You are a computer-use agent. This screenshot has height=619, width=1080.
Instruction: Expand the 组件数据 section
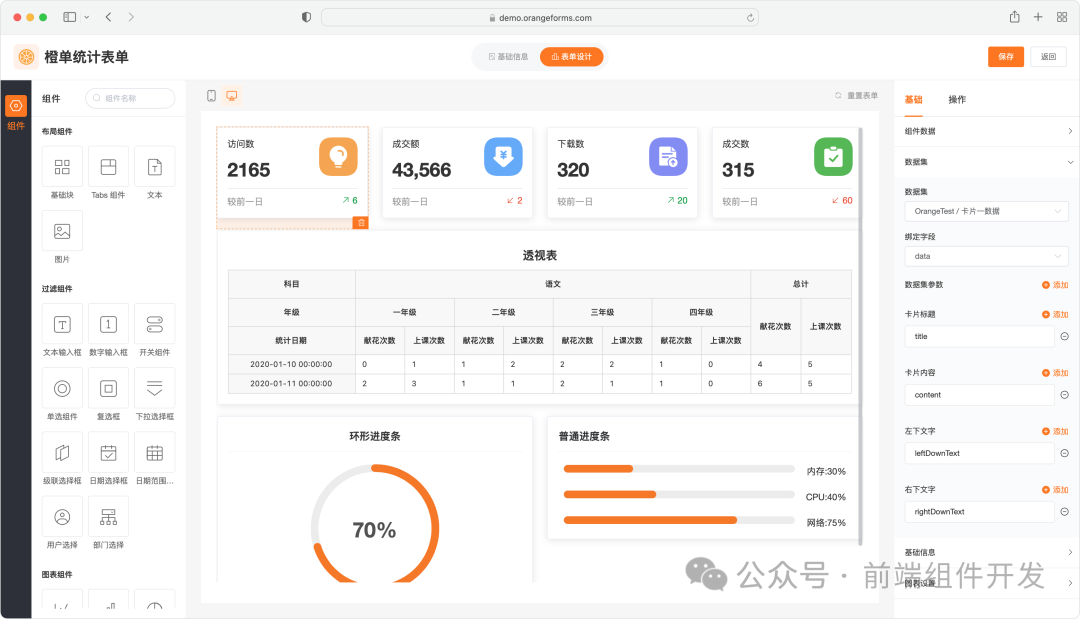[x=986, y=131]
